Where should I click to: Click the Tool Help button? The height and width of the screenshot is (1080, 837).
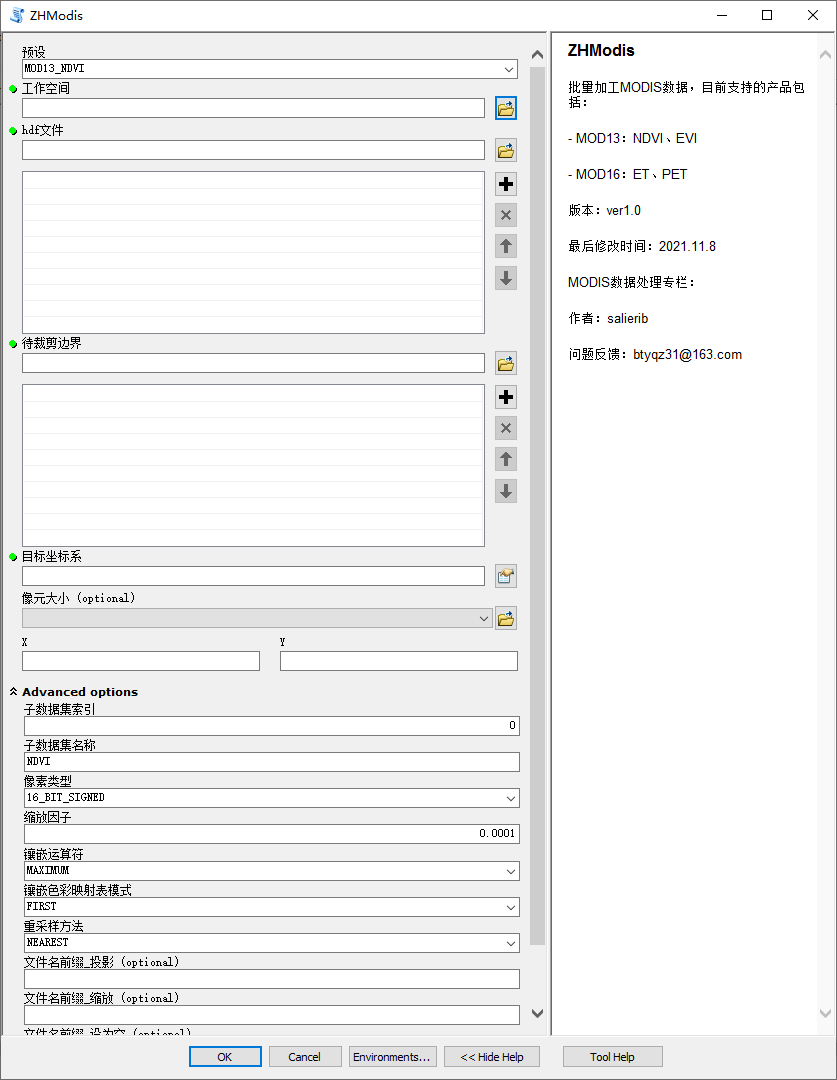pyautogui.click(x=612, y=1057)
